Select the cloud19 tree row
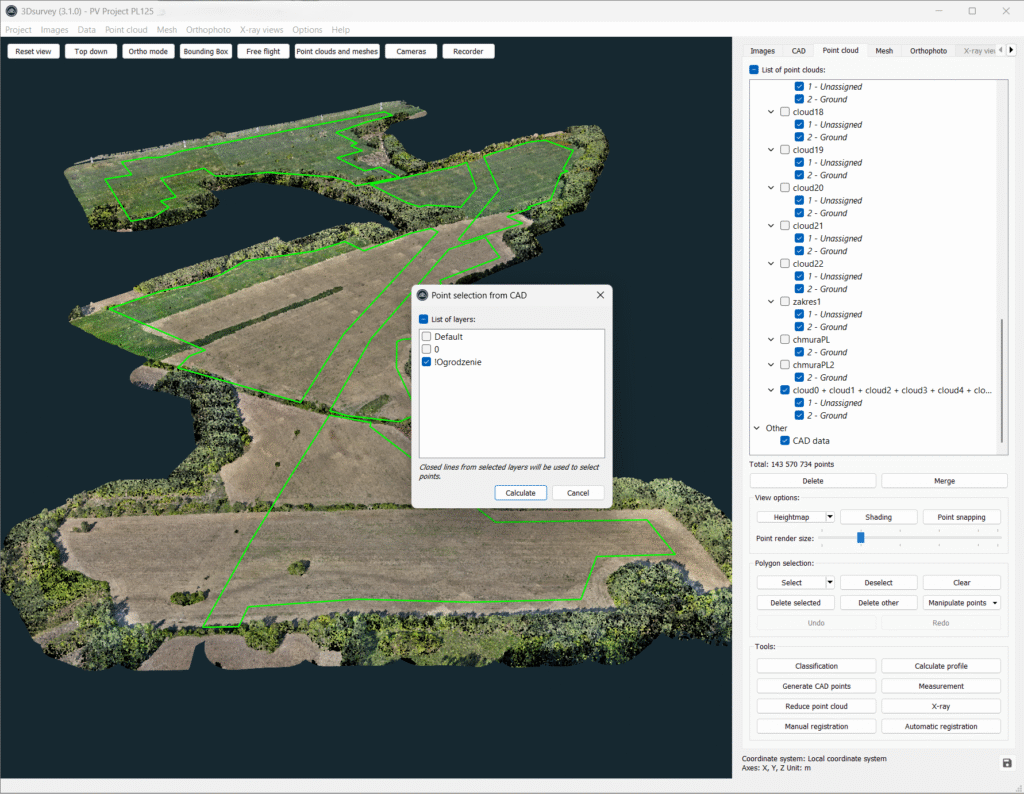 coord(808,150)
